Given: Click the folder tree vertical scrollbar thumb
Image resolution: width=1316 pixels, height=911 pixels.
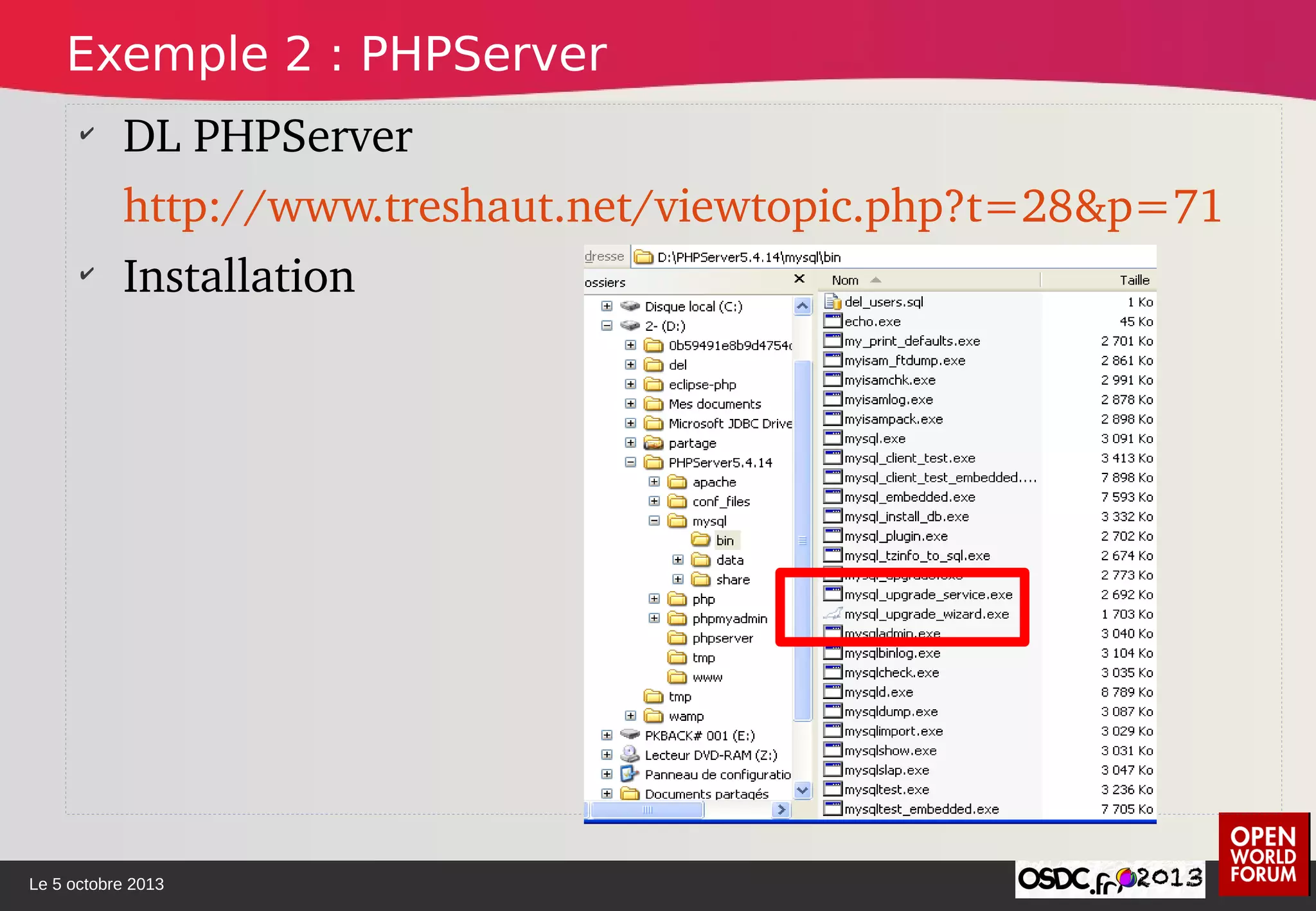Looking at the screenshot, I should [803, 540].
